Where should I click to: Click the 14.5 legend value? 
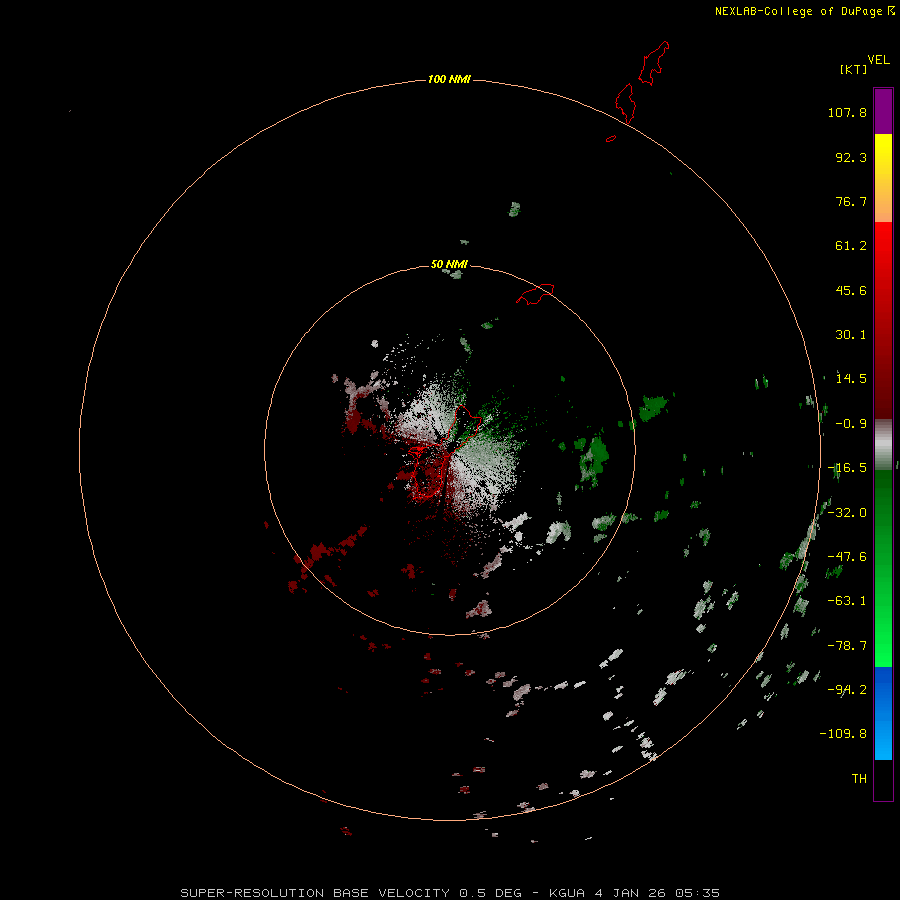851,379
